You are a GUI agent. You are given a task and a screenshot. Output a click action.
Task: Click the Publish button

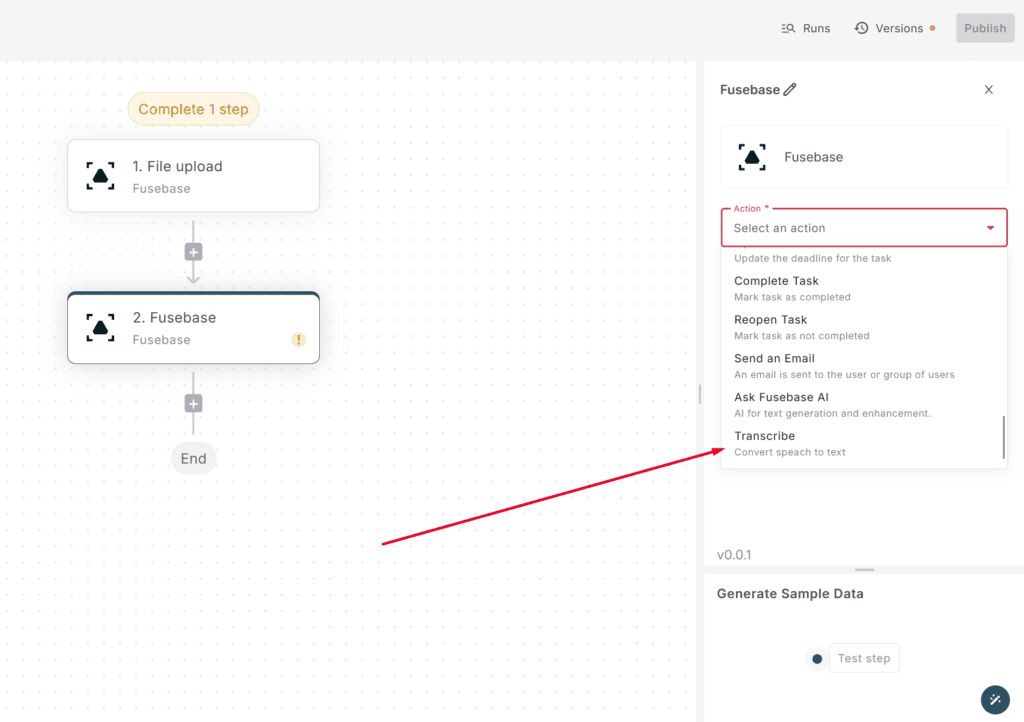[x=985, y=28]
